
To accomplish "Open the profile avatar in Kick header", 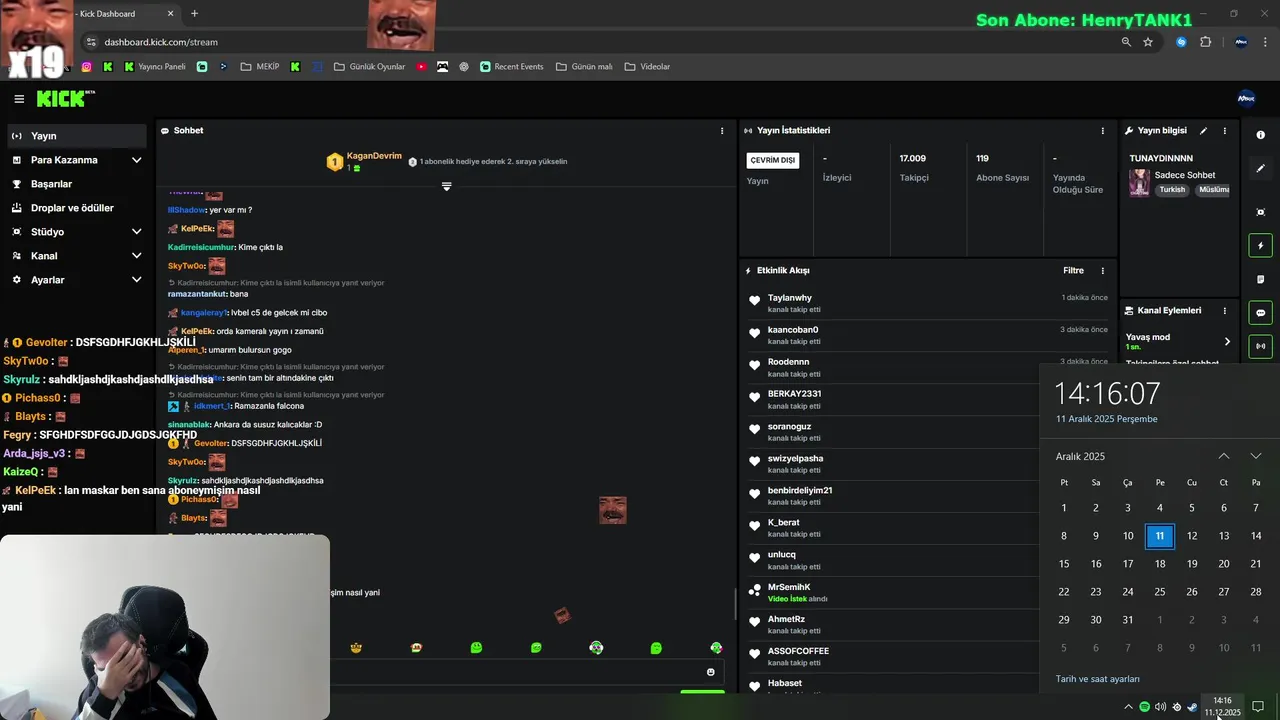I will 1246,98.
